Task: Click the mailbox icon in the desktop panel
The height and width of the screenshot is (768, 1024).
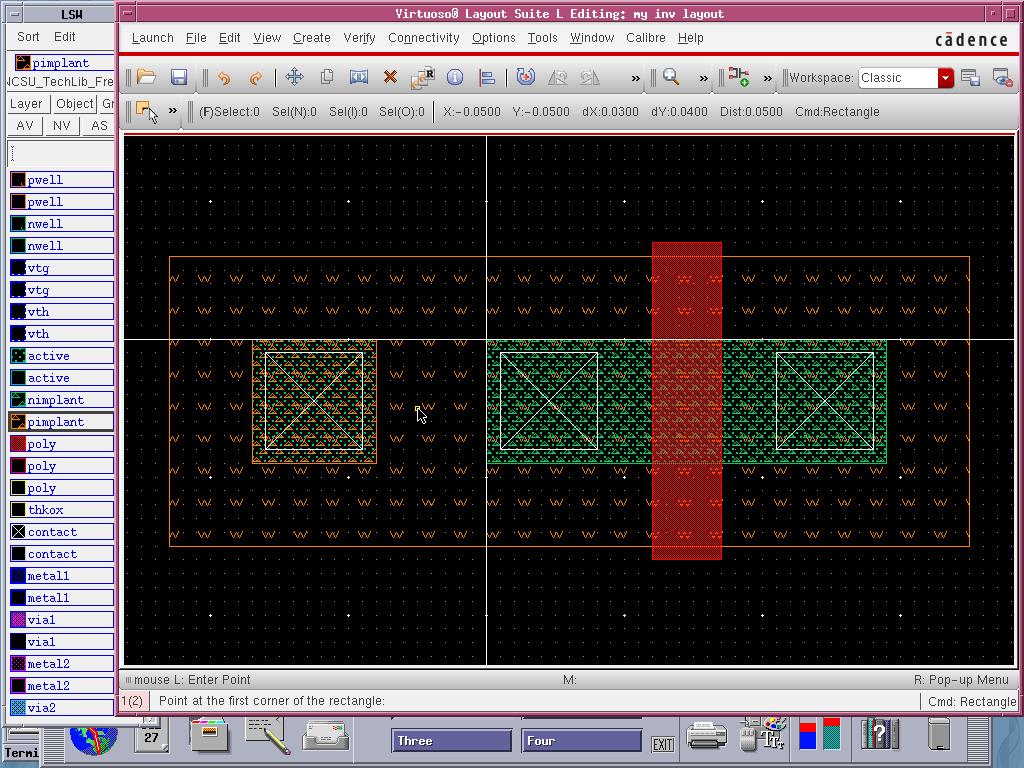Action: pyautogui.click(x=326, y=734)
